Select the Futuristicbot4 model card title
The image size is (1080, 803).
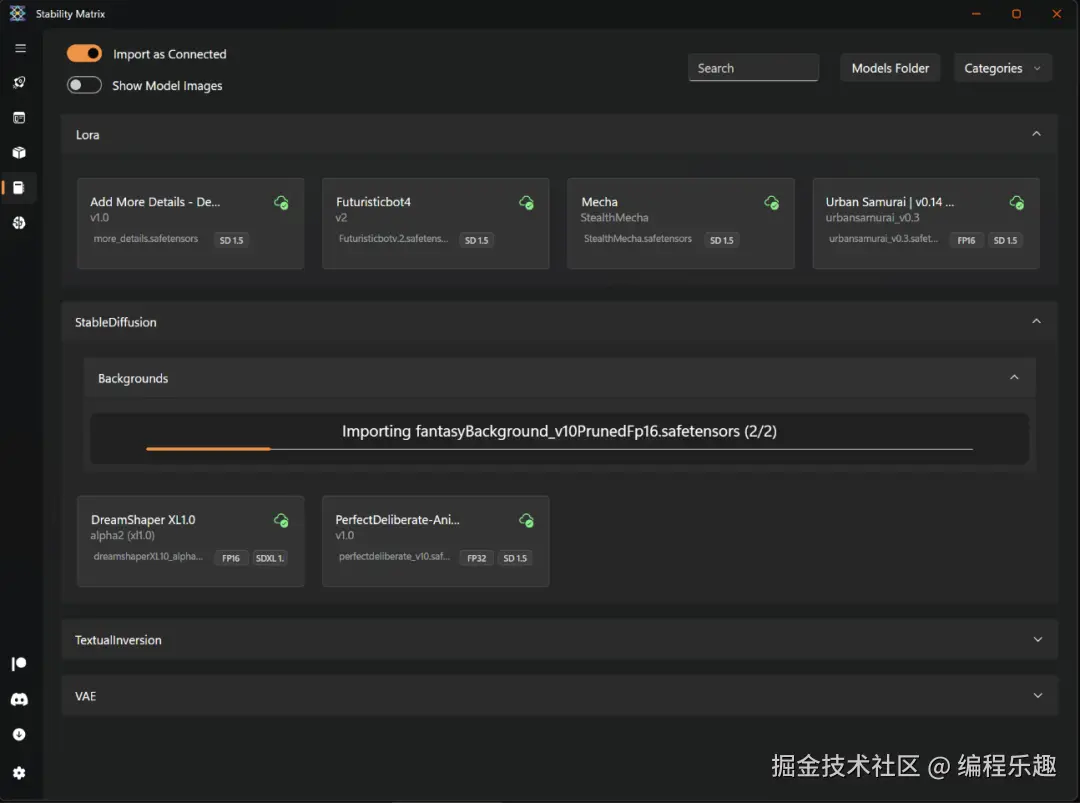point(373,202)
